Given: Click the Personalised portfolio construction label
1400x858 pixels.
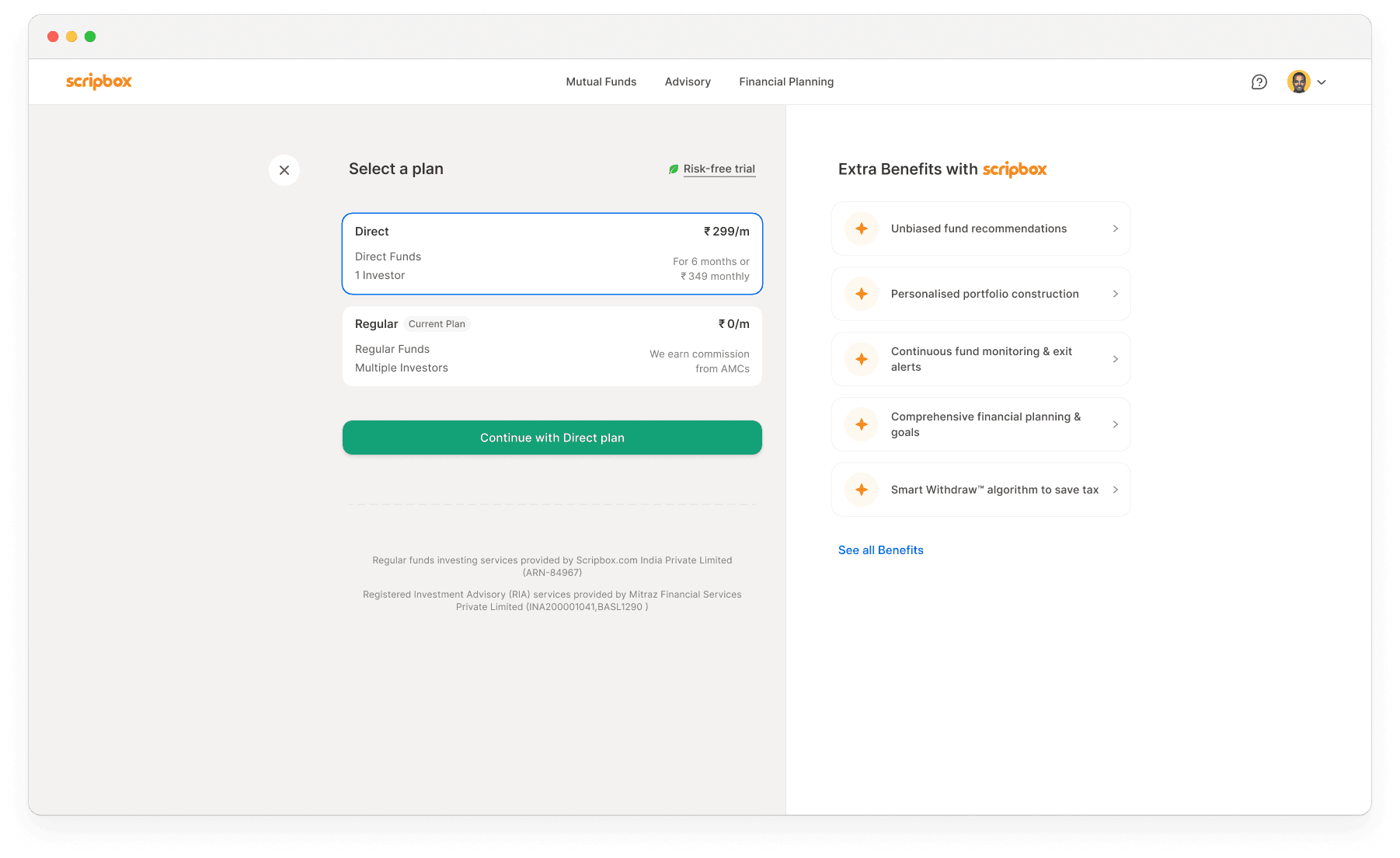Looking at the screenshot, I should 985,294.
